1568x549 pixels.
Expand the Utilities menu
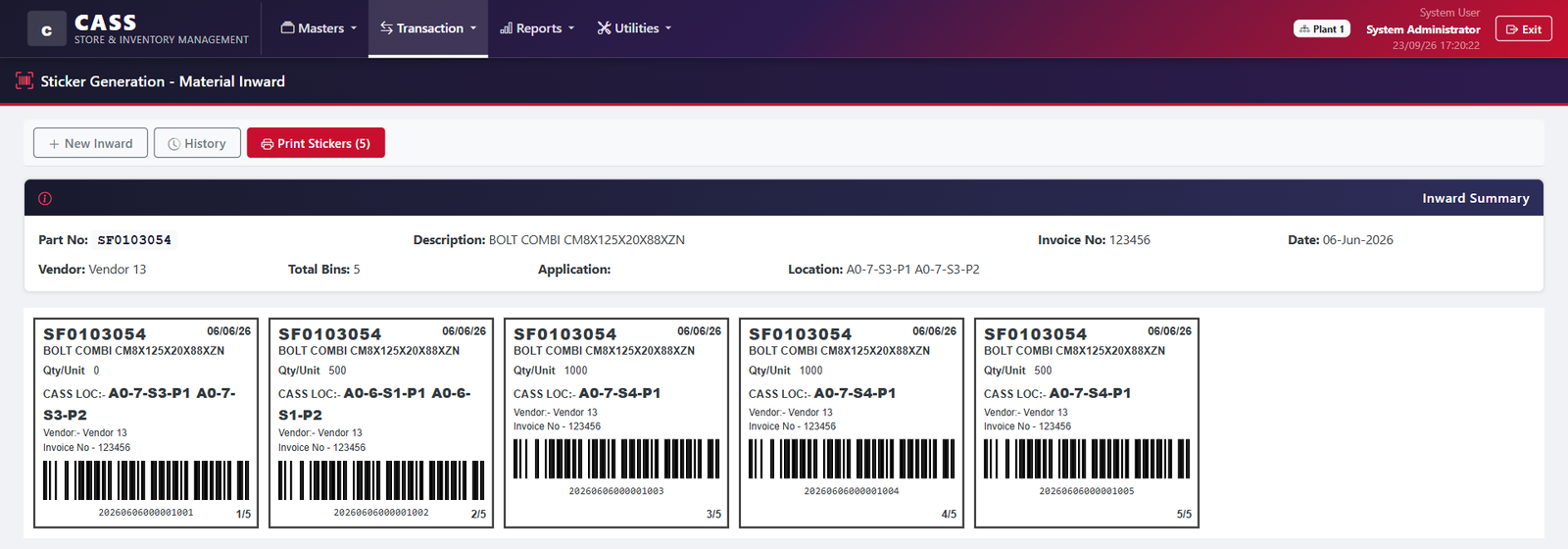click(635, 28)
